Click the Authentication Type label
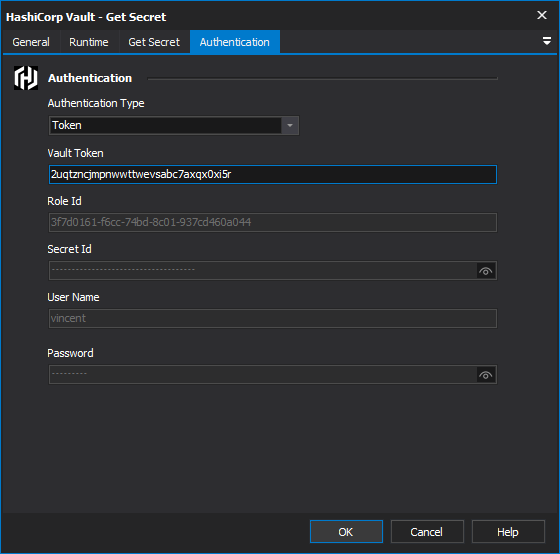The height and width of the screenshot is (554, 560). tap(96, 103)
